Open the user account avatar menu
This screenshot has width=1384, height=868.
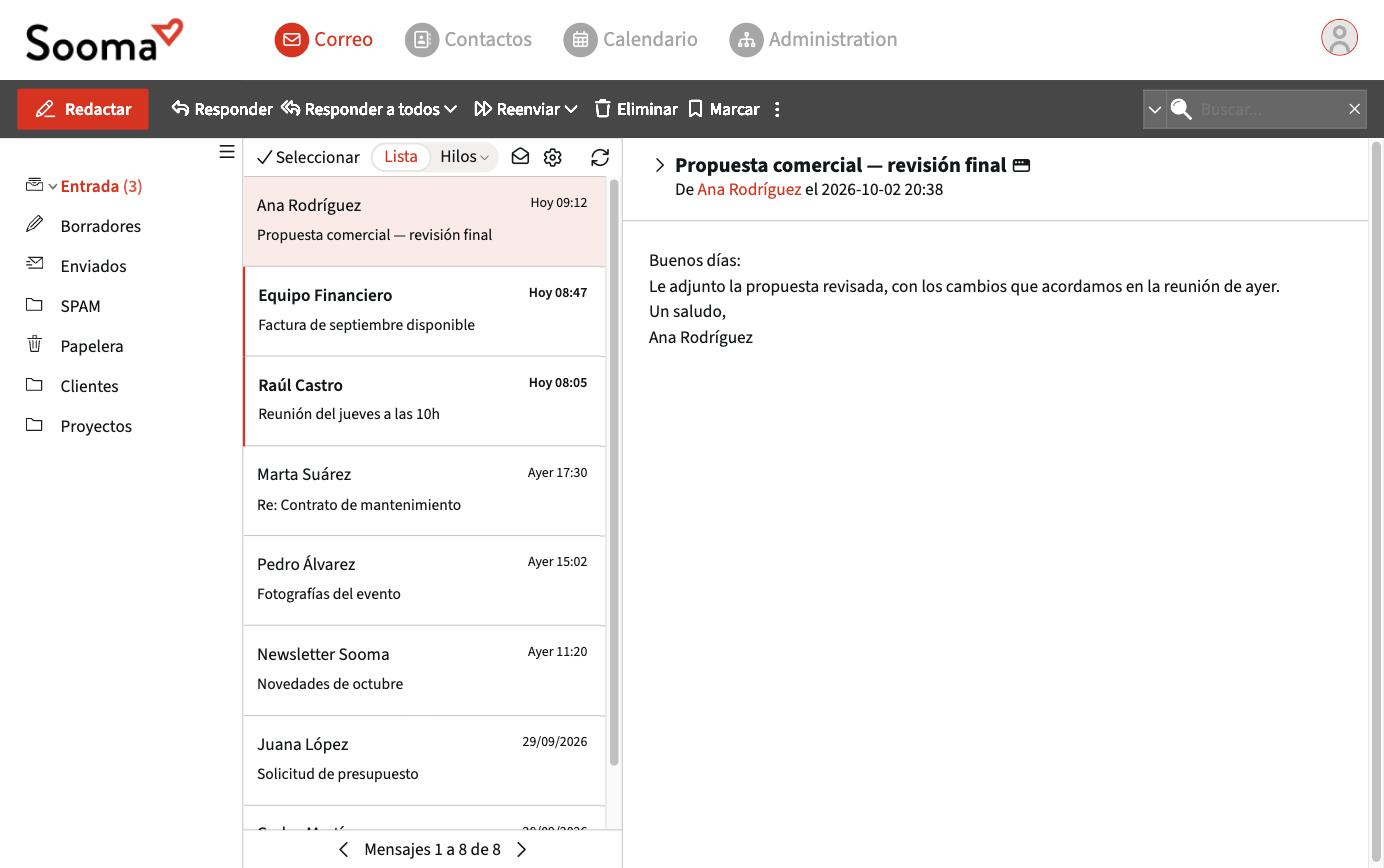coord(1339,38)
